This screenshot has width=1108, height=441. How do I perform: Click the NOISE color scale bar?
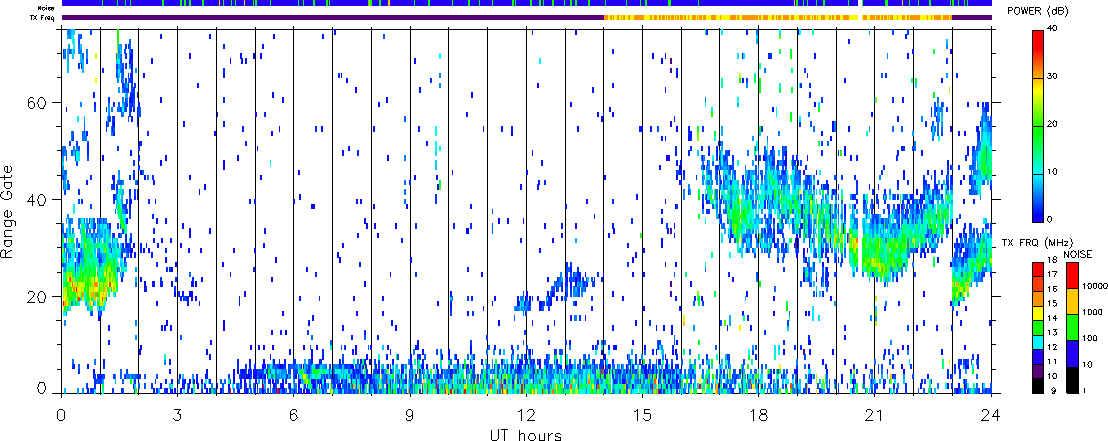coord(1071,328)
